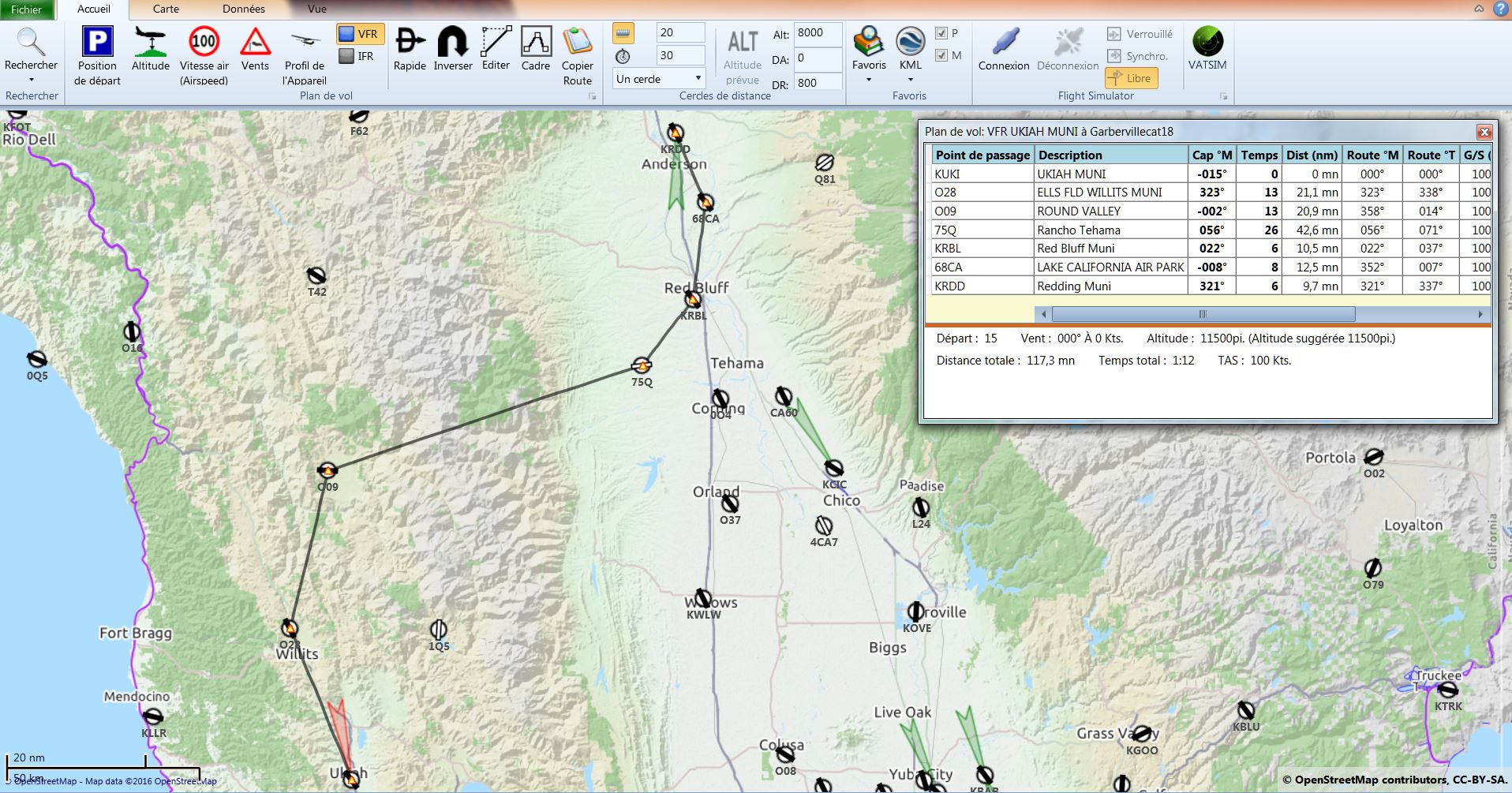Collapse the ribbon with chevron
The width and height of the screenshot is (1512, 793).
click(x=1479, y=9)
